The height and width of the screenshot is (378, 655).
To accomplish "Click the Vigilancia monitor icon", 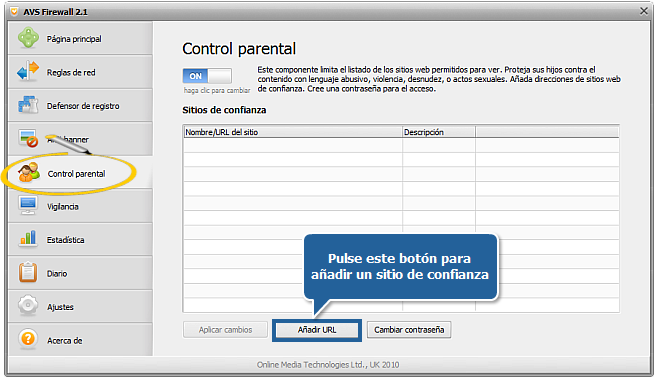I will tap(28, 205).
